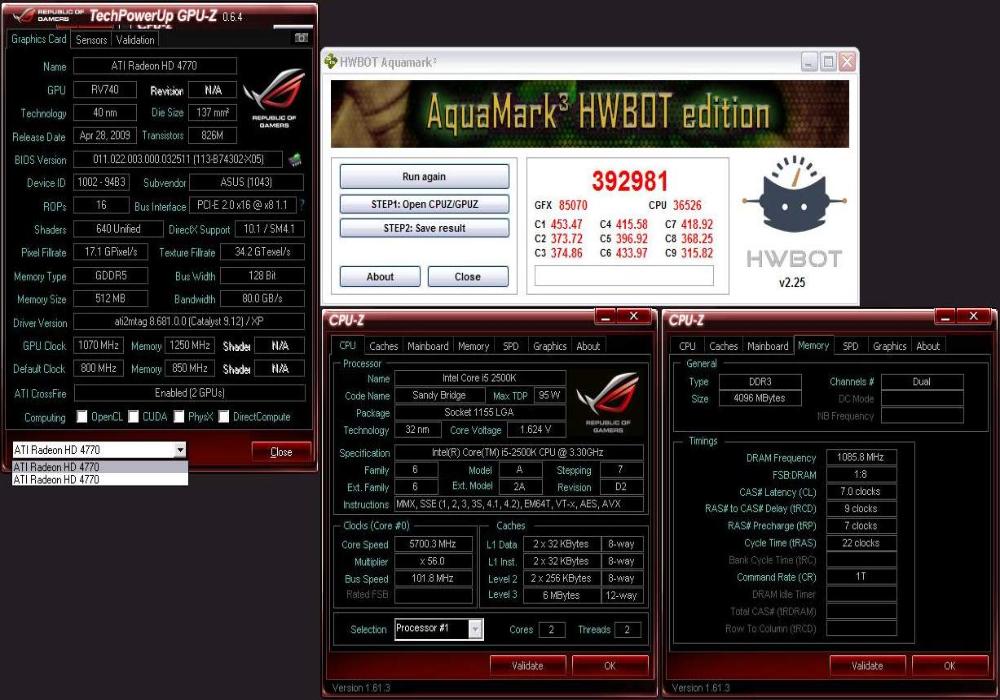Click Memory Size value 4096 MBytes
This screenshot has height=700, width=1000.
click(760, 398)
